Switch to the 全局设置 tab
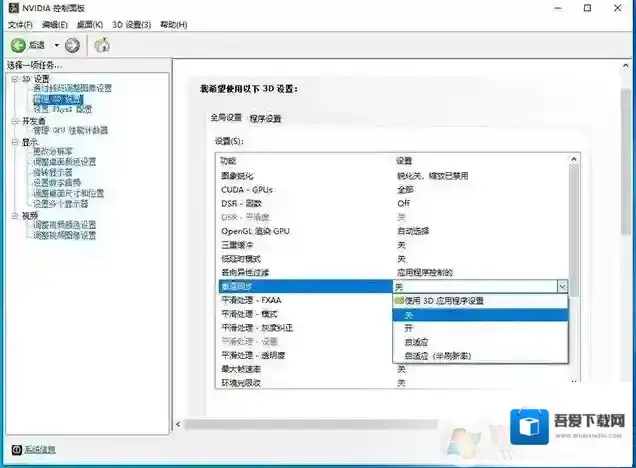Image resolution: width=636 pixels, height=468 pixels. point(226,118)
